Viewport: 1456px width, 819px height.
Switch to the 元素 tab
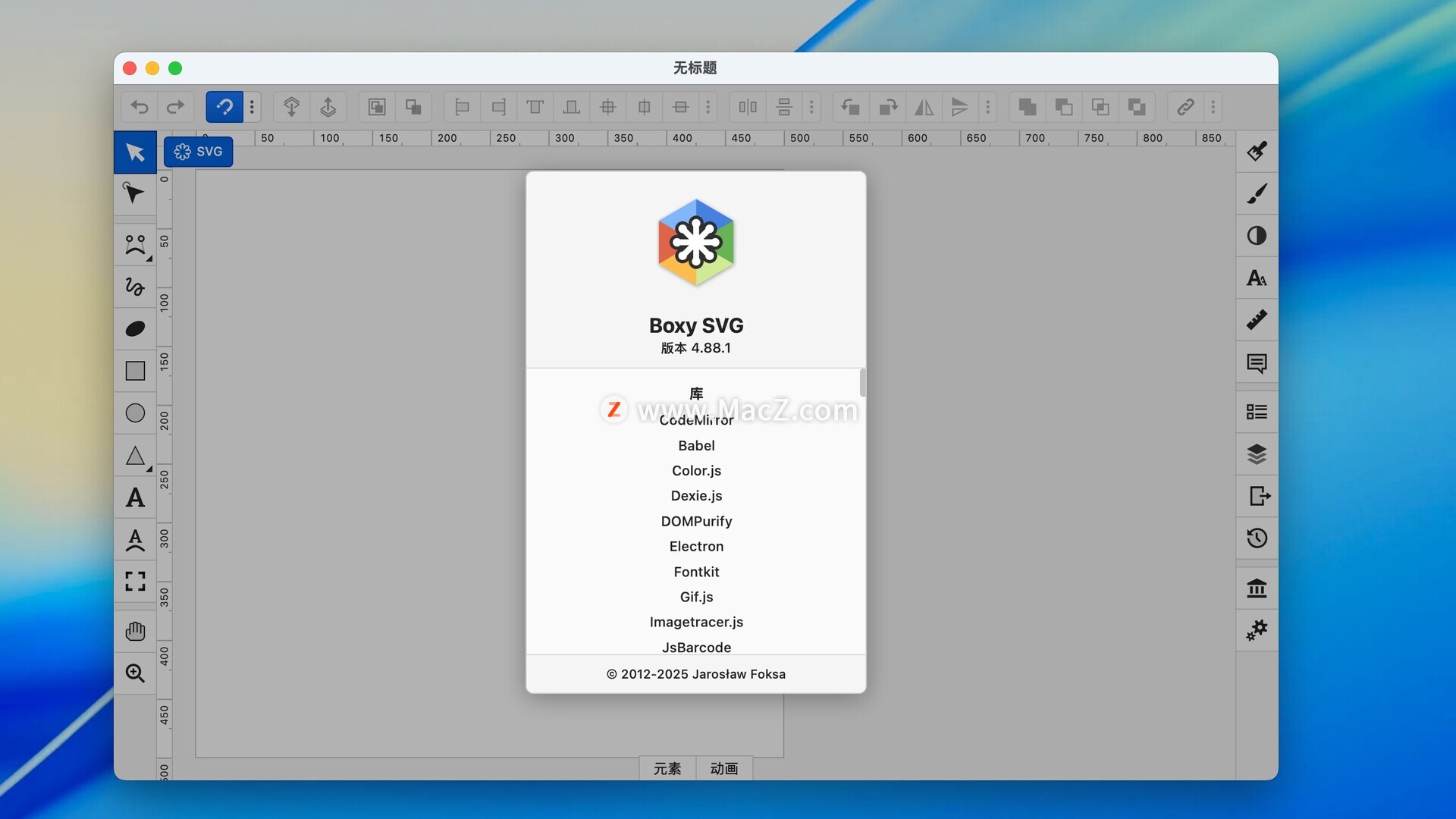click(667, 768)
